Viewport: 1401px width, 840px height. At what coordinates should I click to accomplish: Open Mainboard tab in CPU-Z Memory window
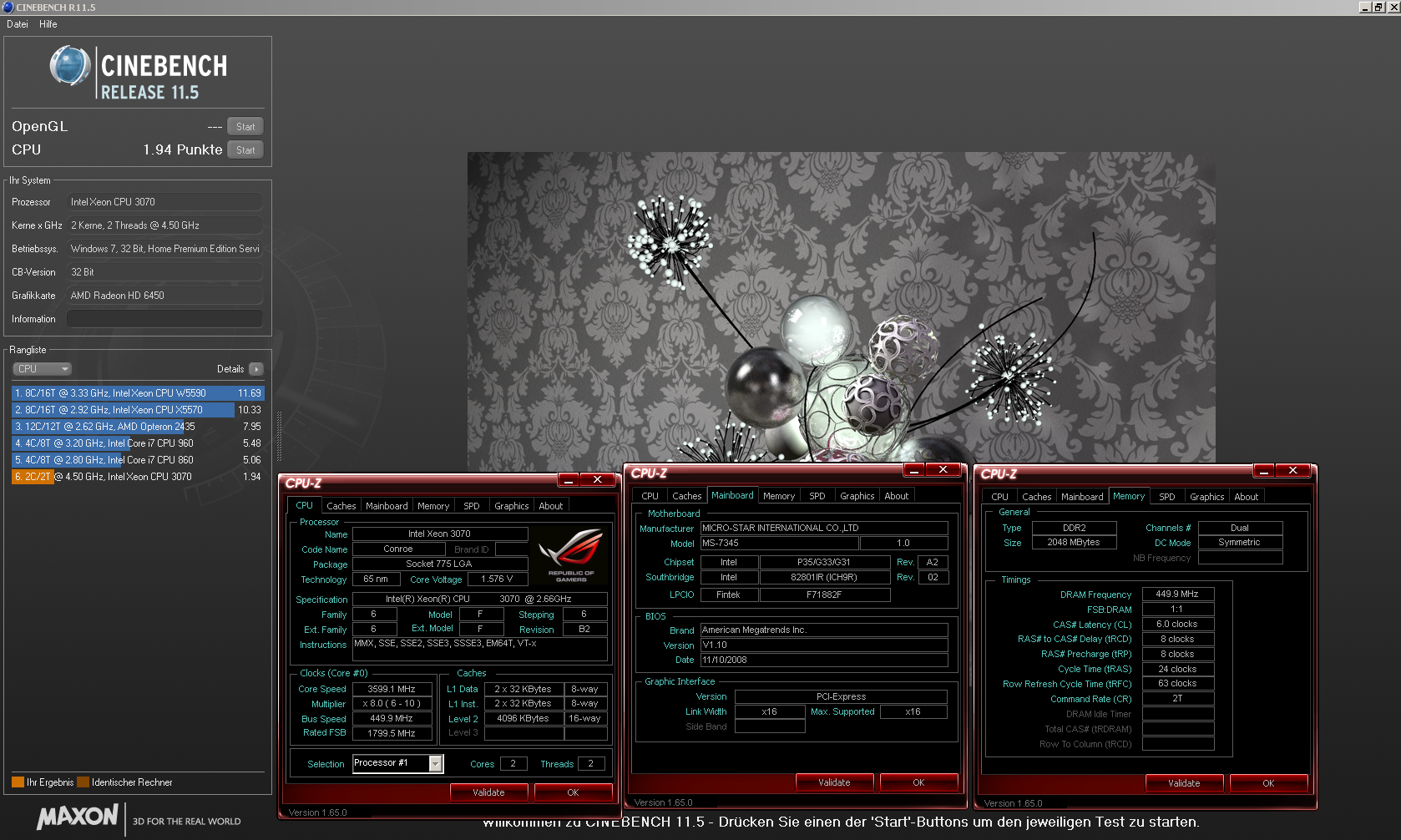[x=1082, y=497]
